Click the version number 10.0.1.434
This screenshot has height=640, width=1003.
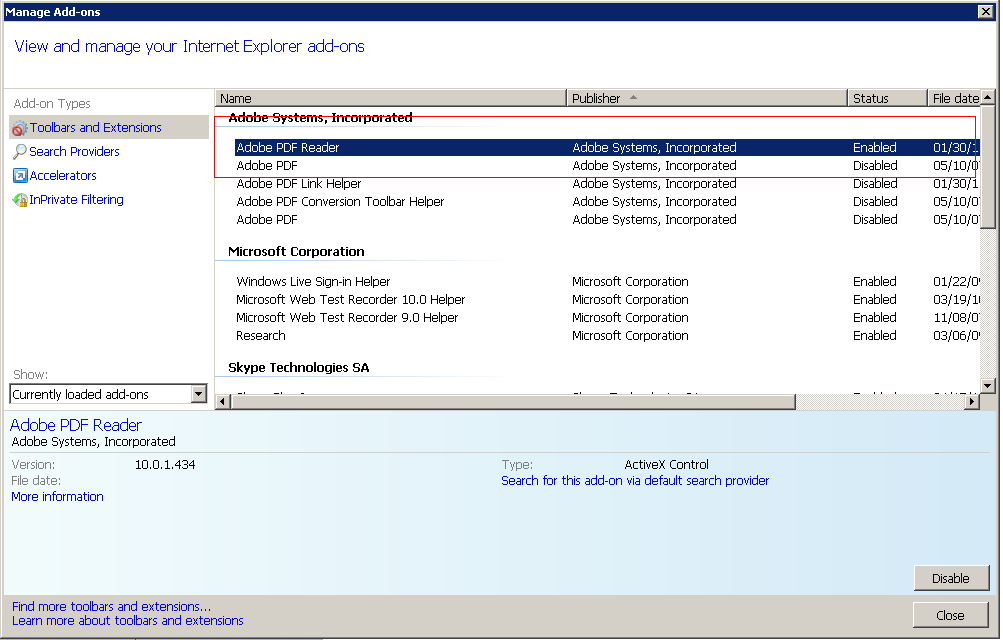tap(165, 465)
